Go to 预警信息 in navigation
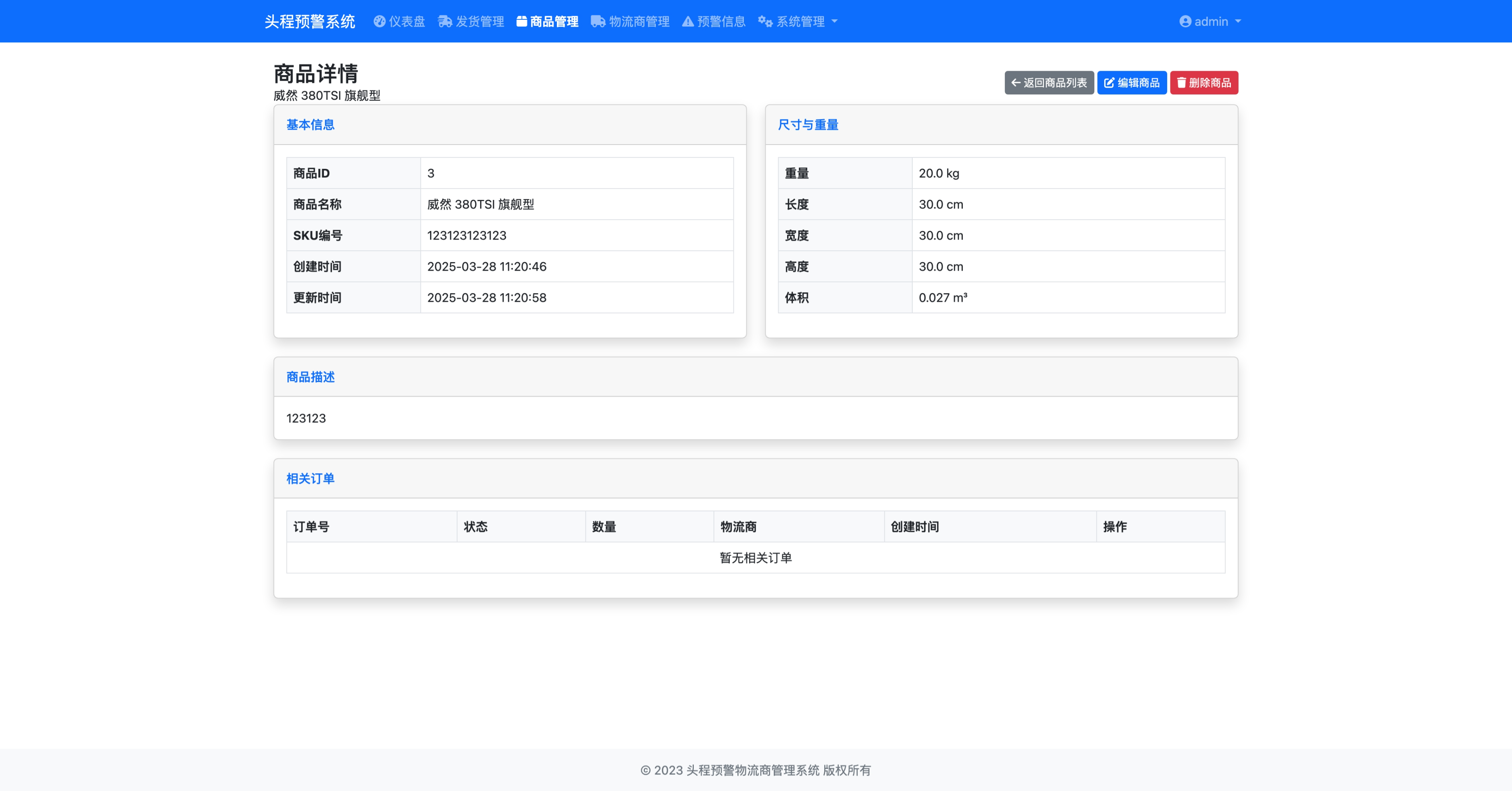Screen dimensions: 1512x791 pos(721,22)
